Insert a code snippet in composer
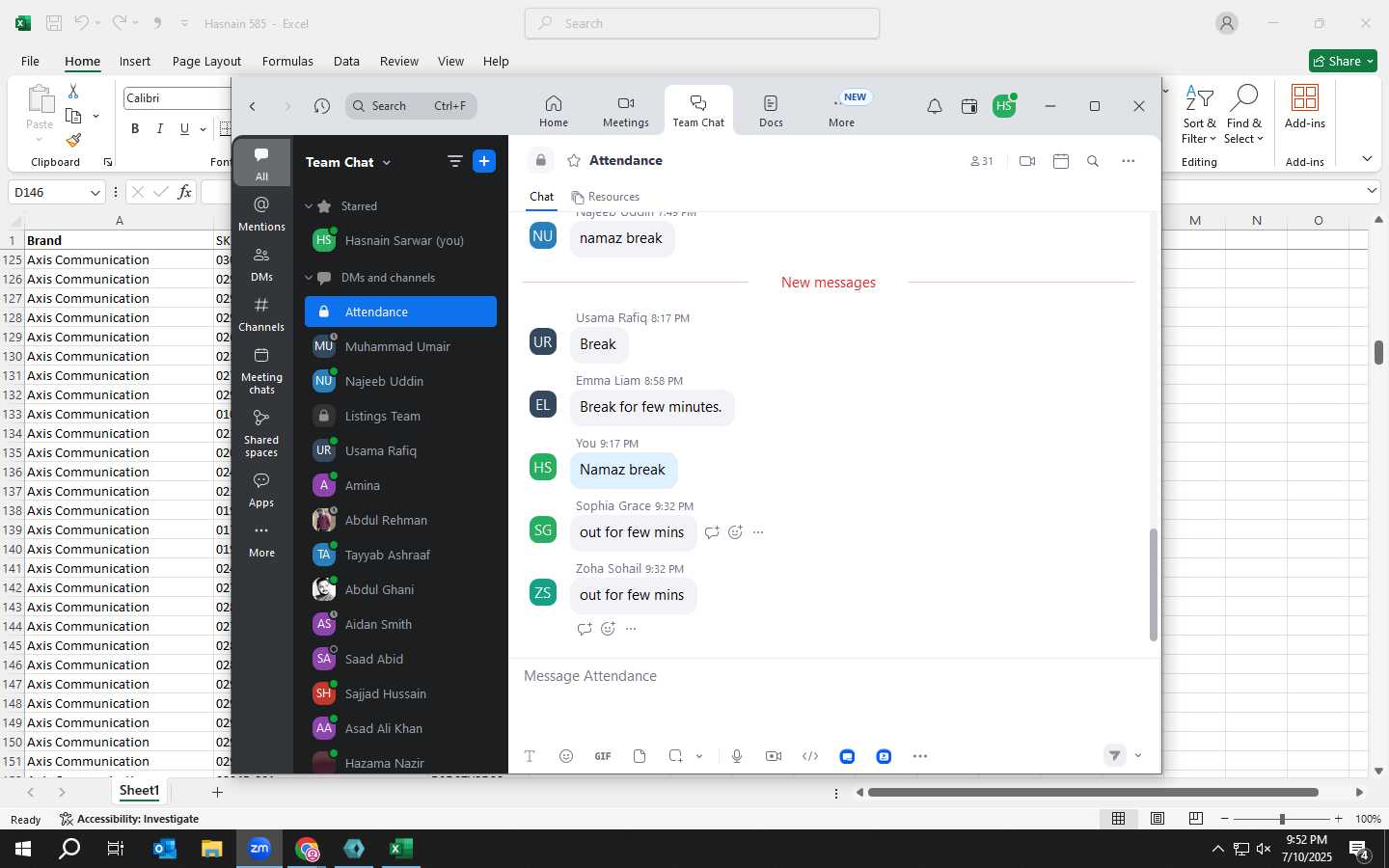The height and width of the screenshot is (868, 1389). click(810, 756)
